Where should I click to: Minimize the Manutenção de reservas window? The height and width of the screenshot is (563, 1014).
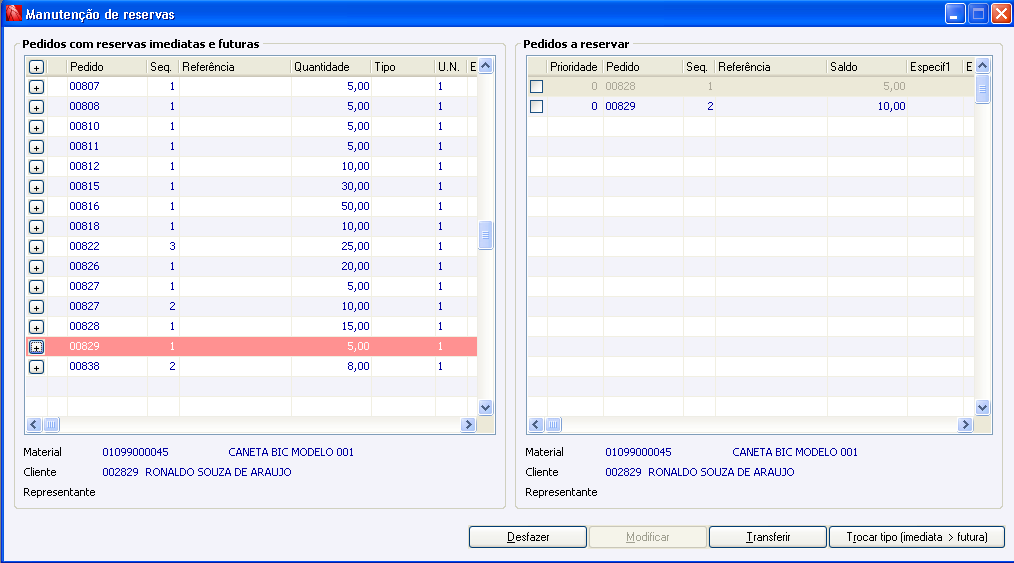955,14
